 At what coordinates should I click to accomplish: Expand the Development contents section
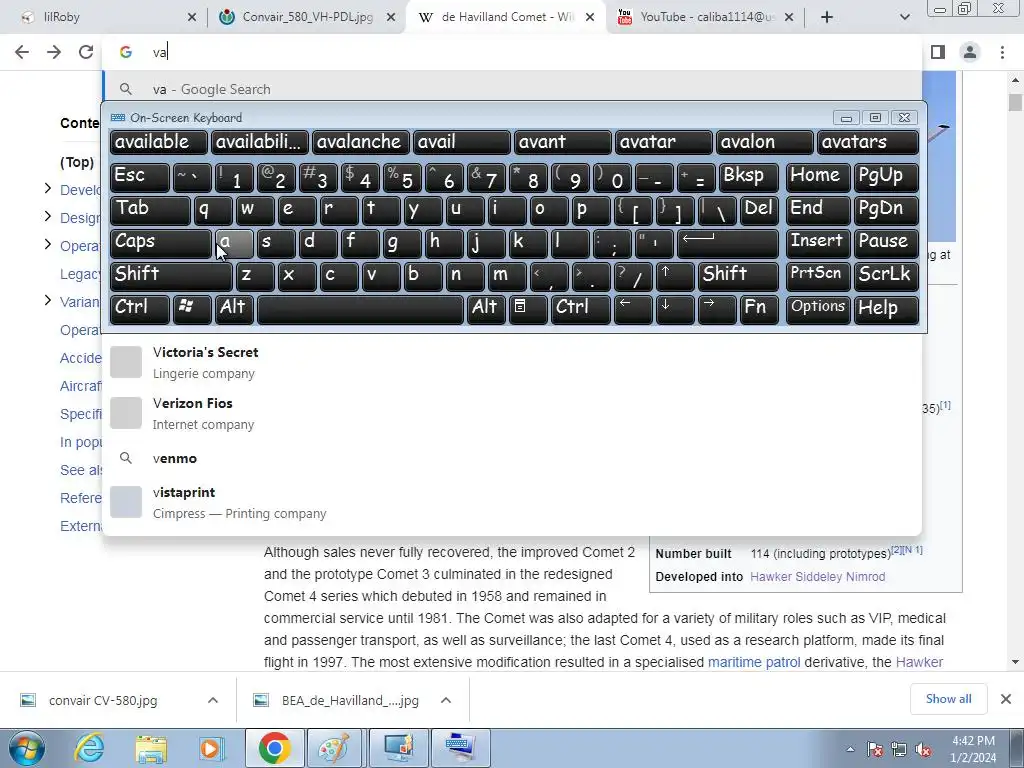48,189
